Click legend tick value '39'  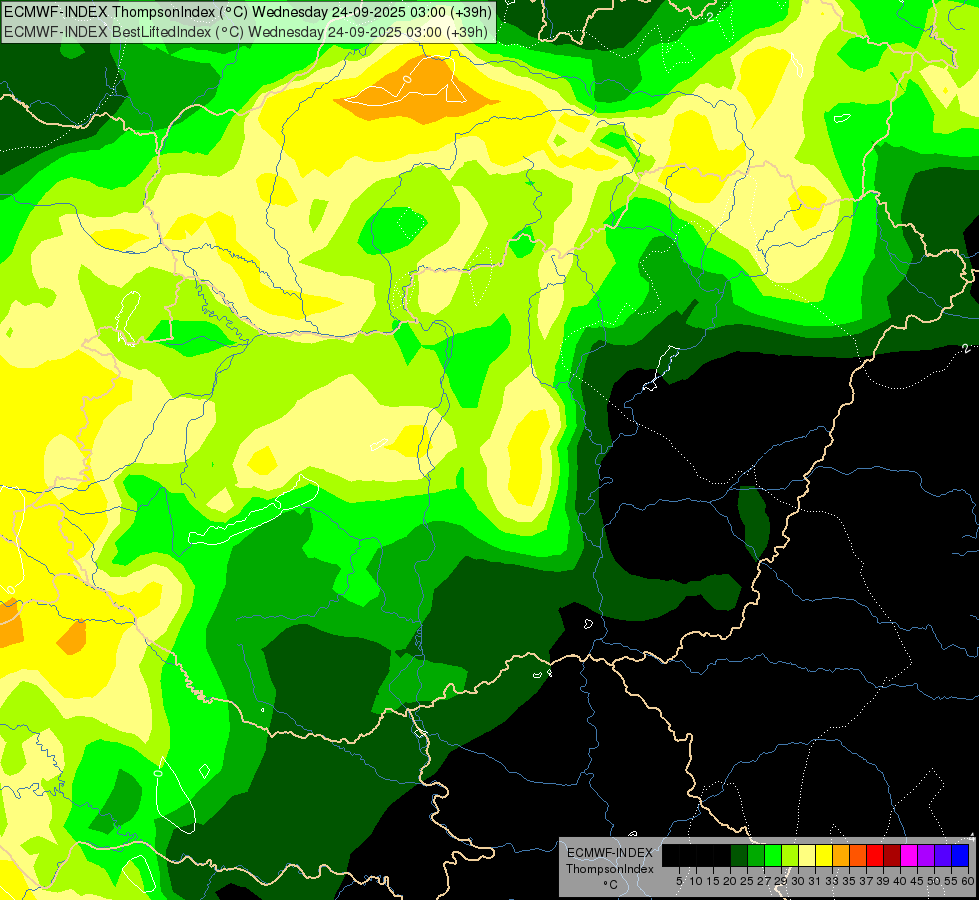coord(883,881)
